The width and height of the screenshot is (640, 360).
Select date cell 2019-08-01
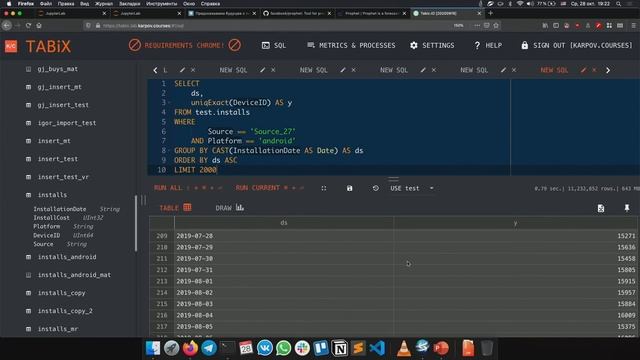tap(195, 281)
